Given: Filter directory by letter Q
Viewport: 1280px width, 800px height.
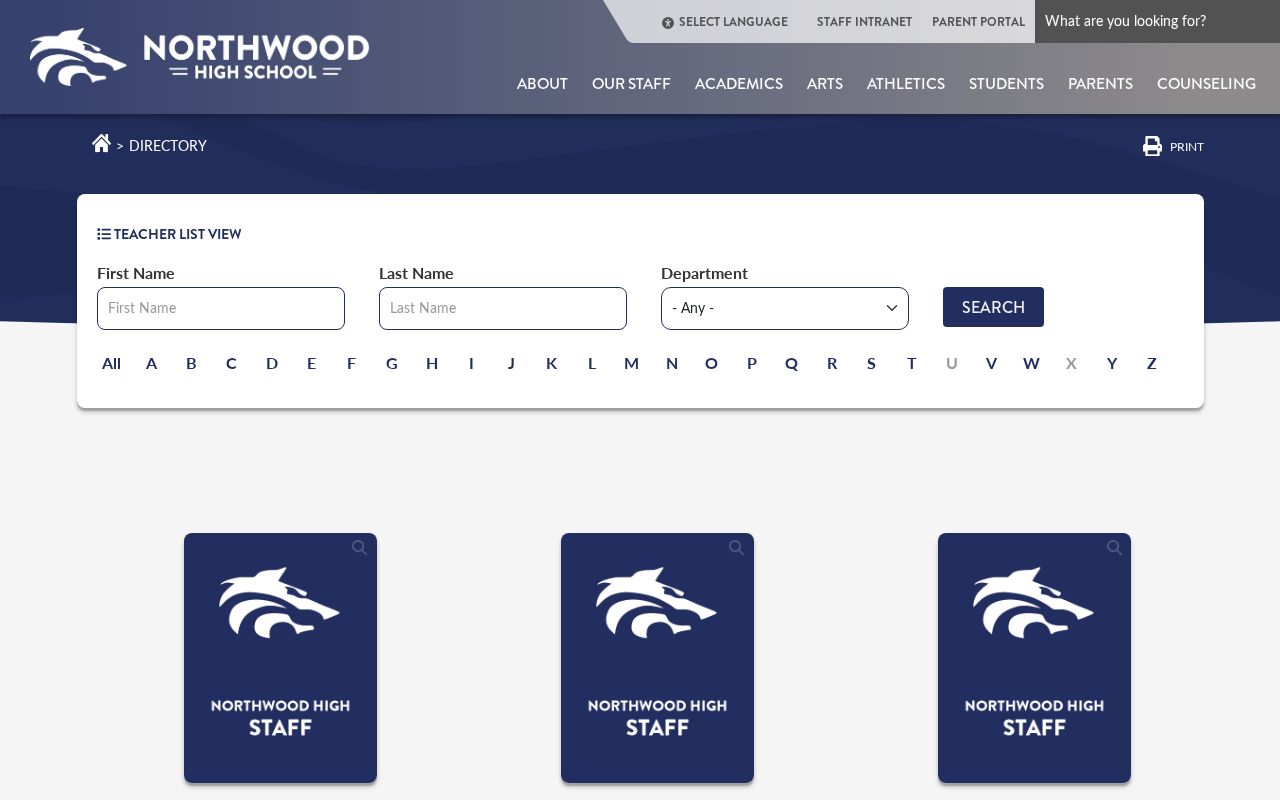Looking at the screenshot, I should [791, 363].
